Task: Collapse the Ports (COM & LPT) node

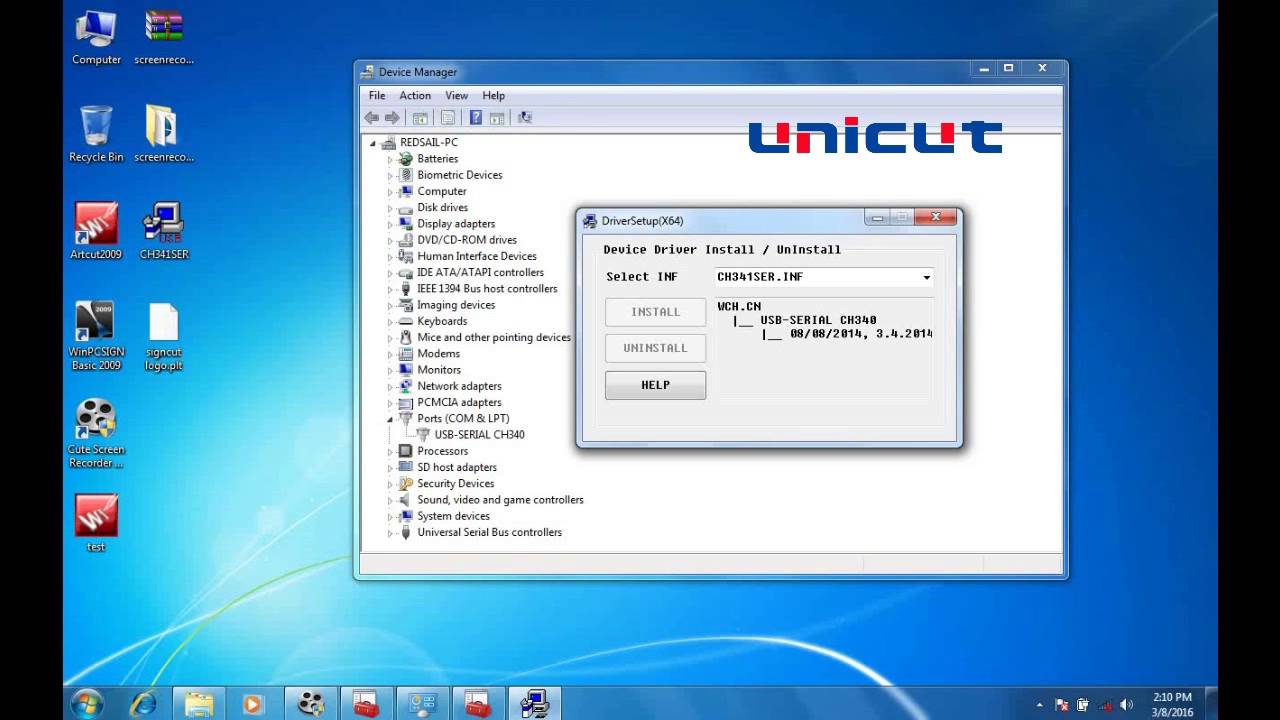Action: (391, 419)
